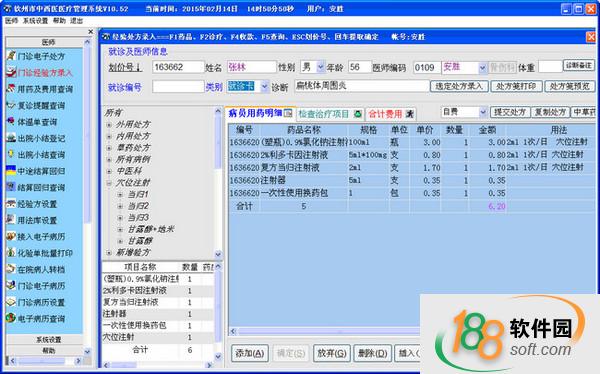Open 用药及费用查询 sidebar icon

(11, 88)
